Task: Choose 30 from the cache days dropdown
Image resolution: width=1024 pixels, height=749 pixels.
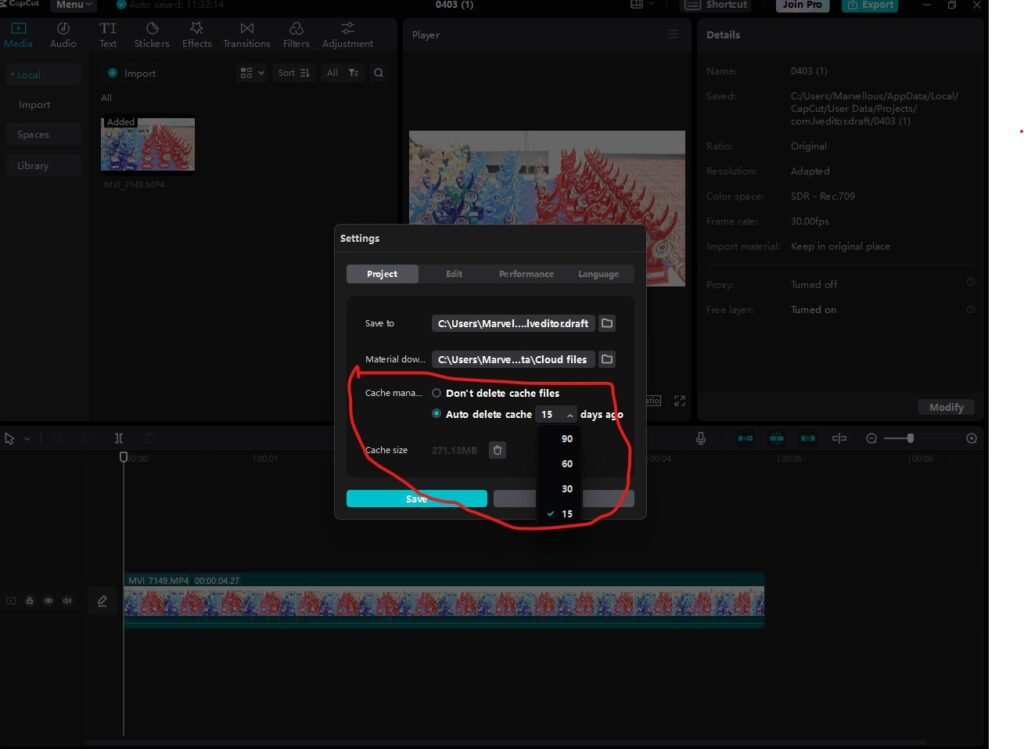Action: click(566, 488)
